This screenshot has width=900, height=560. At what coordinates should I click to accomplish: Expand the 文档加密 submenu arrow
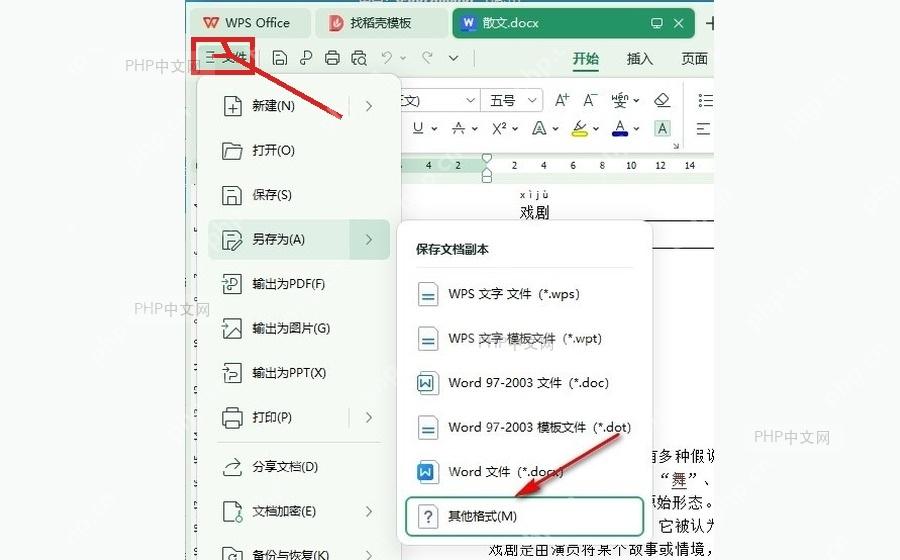369,511
